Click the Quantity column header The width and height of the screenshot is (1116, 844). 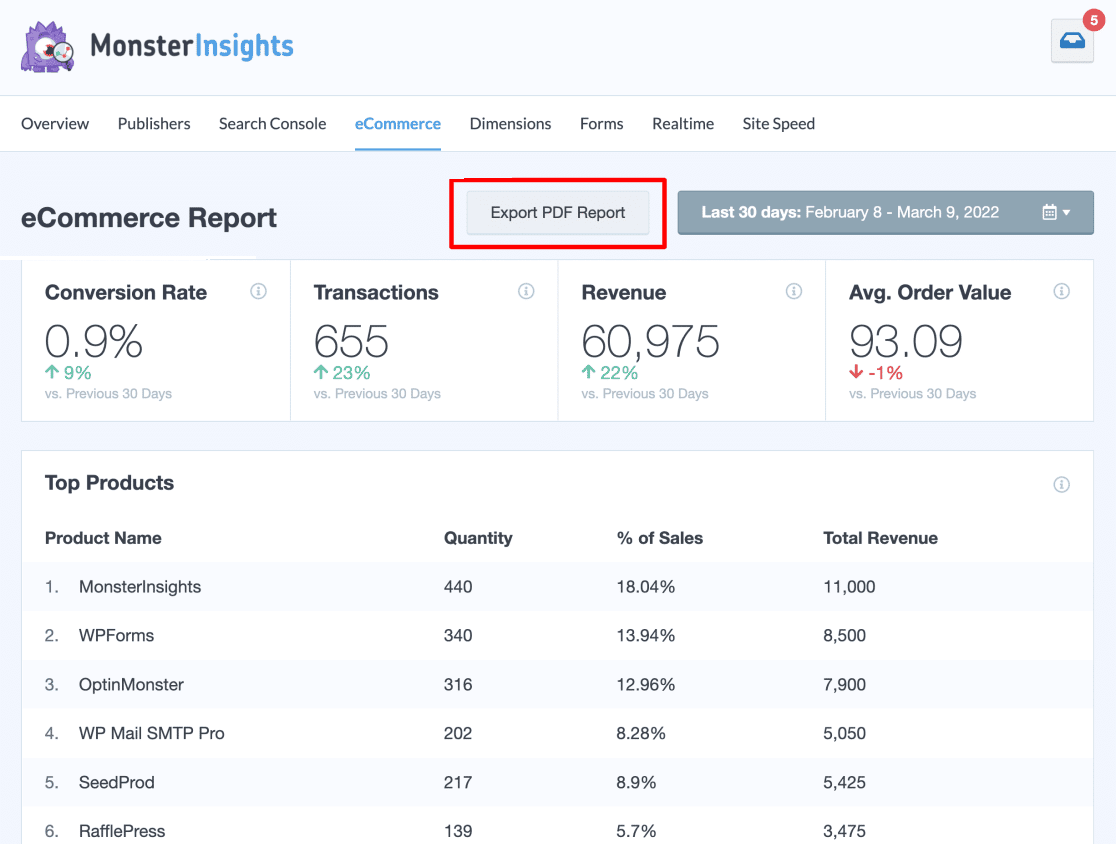click(x=478, y=538)
